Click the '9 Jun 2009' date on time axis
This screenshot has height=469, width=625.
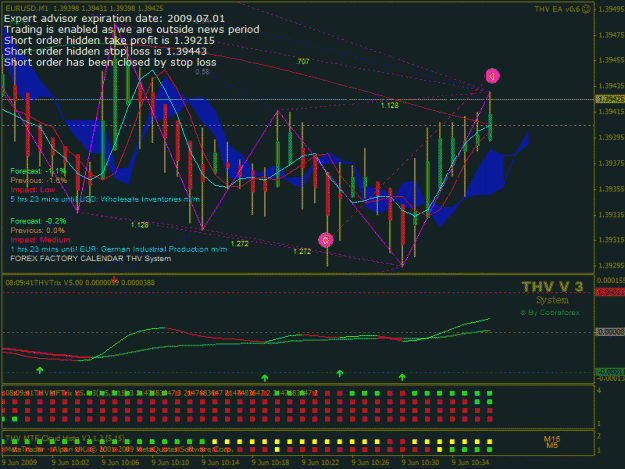(20, 462)
